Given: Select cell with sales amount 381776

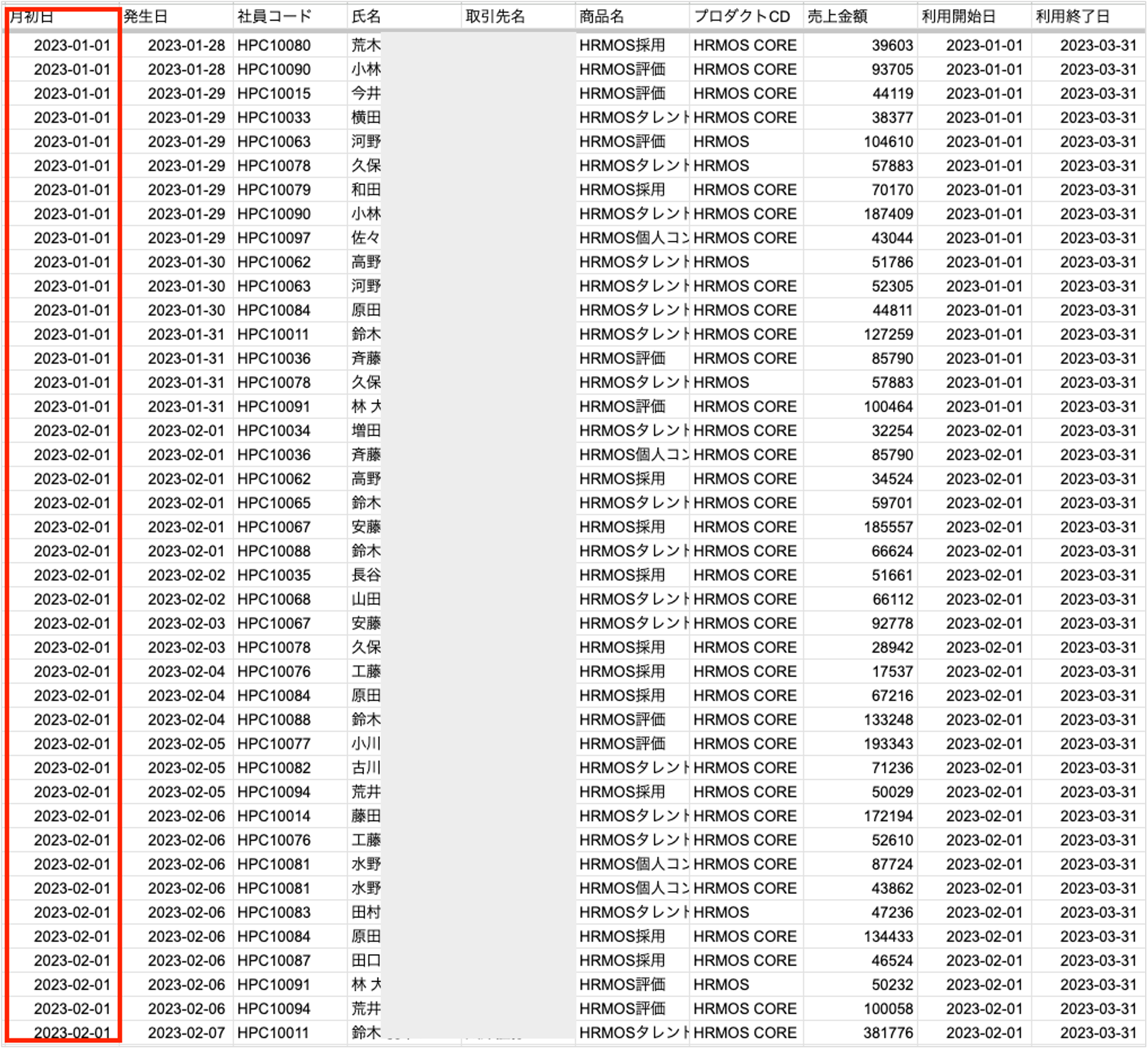Looking at the screenshot, I should click(x=888, y=1032).
